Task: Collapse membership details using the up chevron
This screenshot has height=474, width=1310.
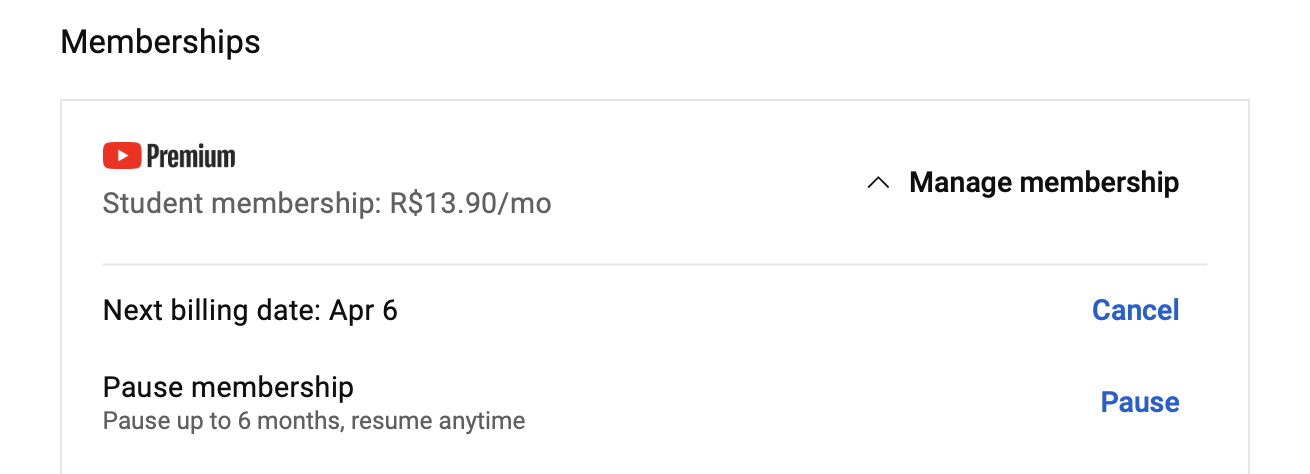Action: point(878,183)
